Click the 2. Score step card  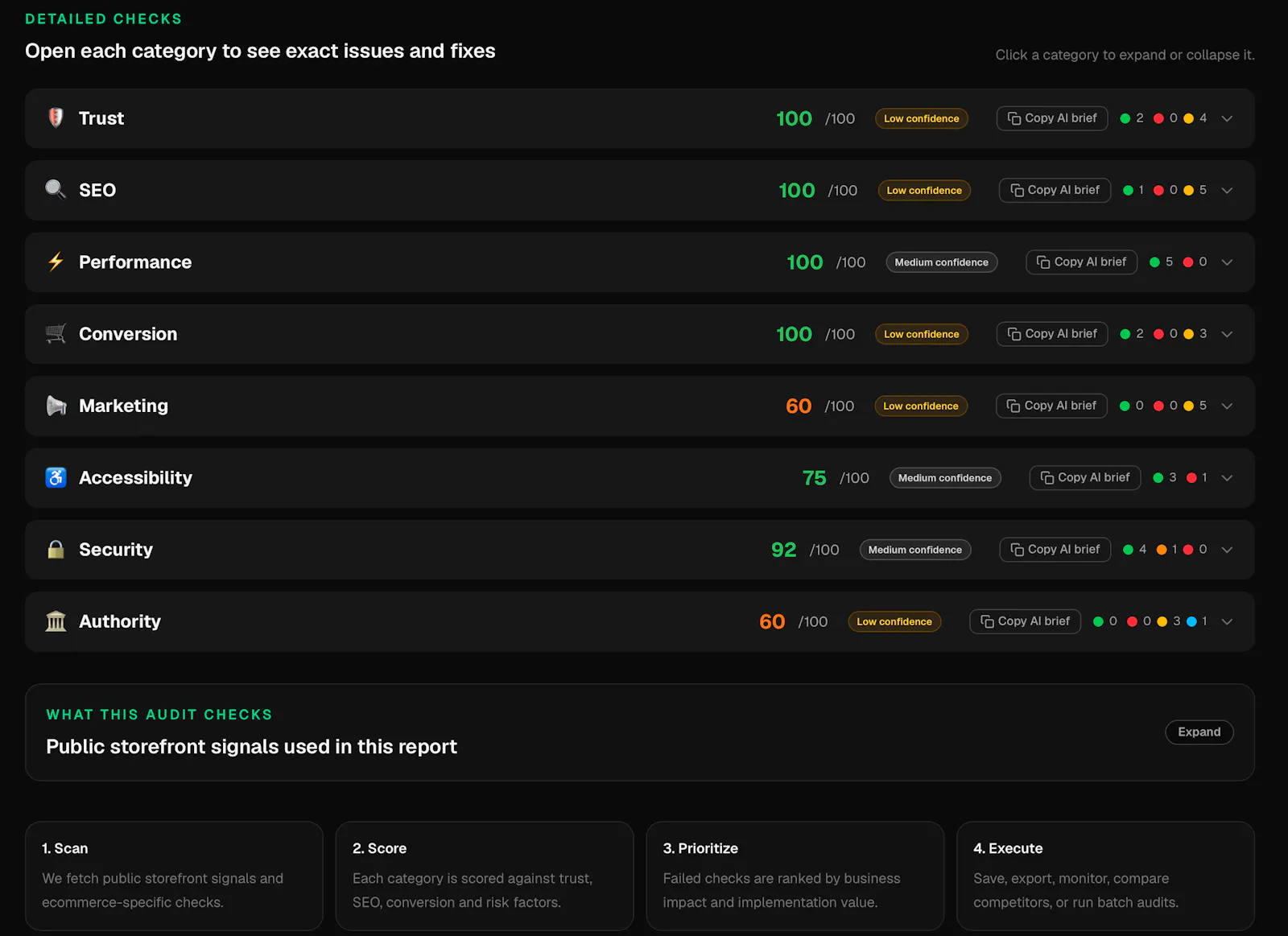tap(485, 876)
